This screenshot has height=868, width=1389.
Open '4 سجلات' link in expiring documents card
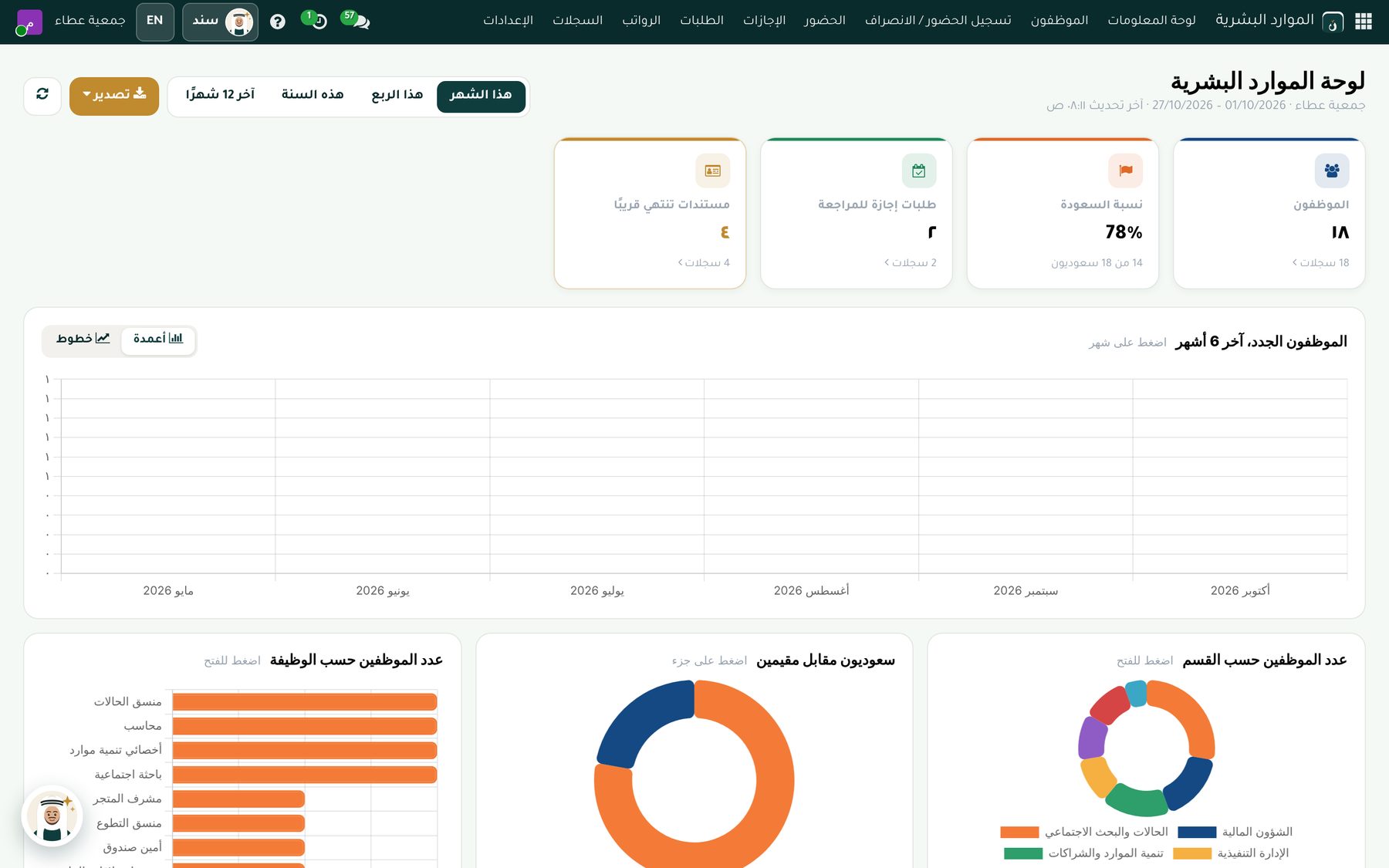tap(704, 263)
